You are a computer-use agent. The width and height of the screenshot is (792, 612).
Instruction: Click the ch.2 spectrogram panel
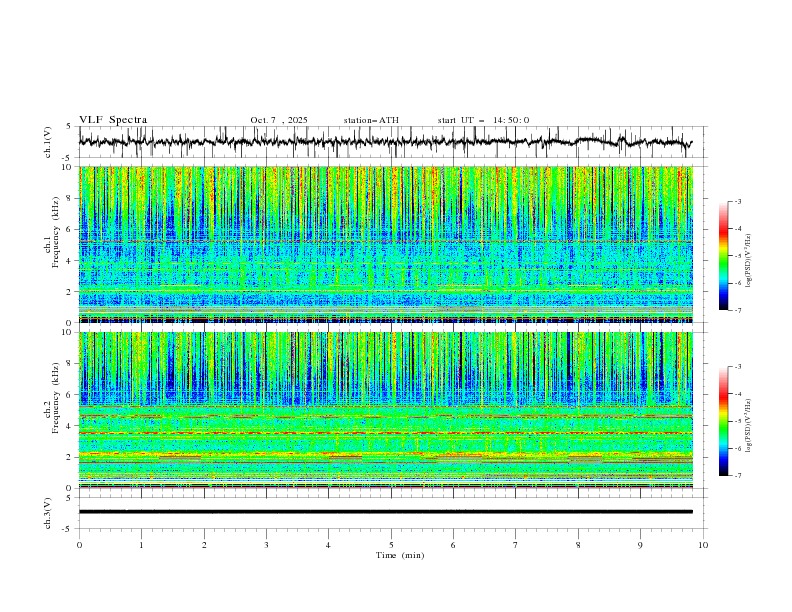pyautogui.click(x=385, y=410)
